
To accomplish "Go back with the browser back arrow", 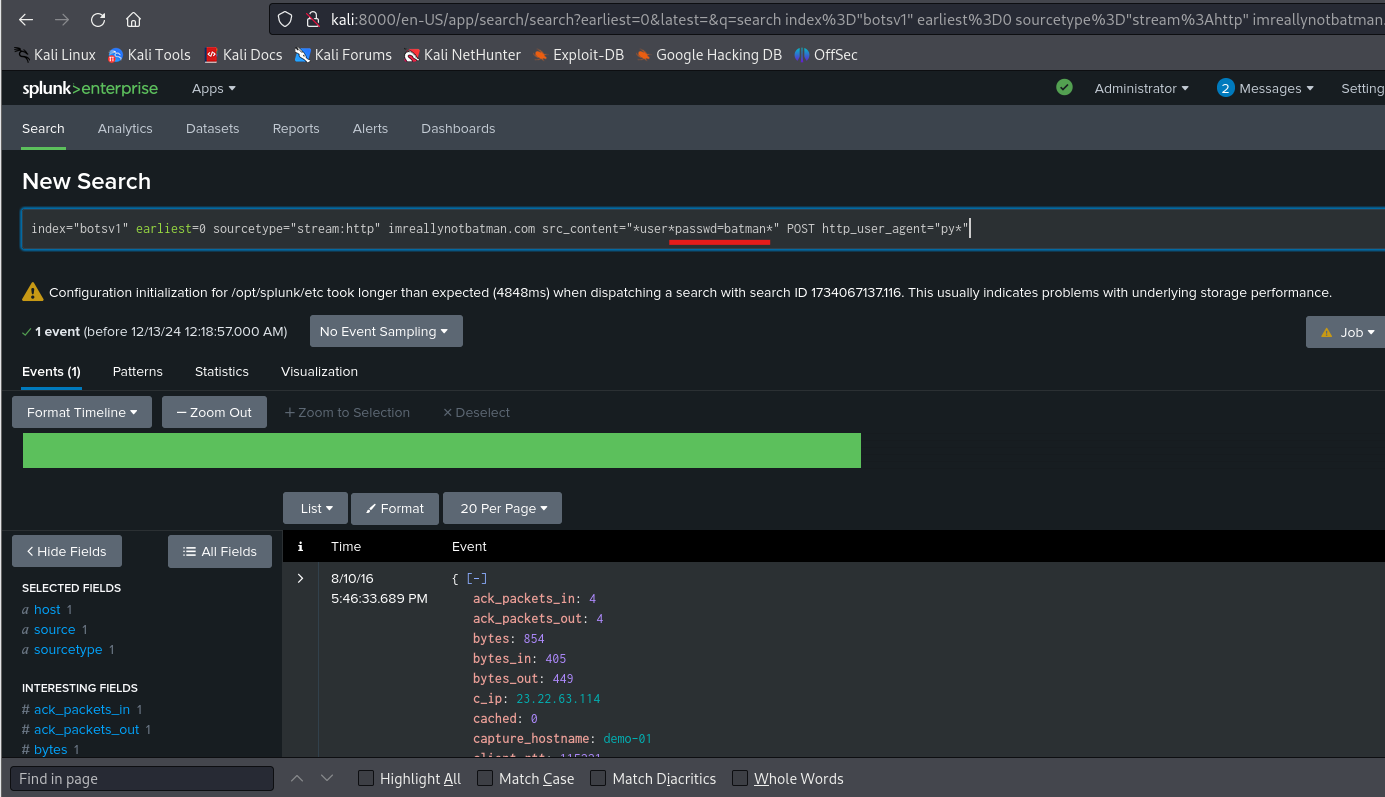I will [26, 20].
